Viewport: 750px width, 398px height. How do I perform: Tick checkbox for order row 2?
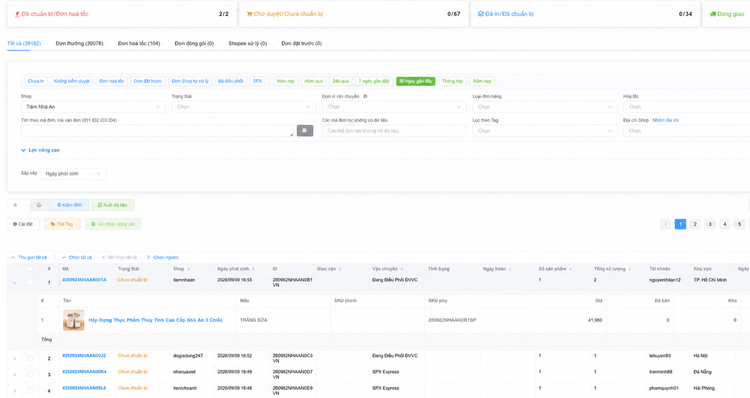[30, 358]
